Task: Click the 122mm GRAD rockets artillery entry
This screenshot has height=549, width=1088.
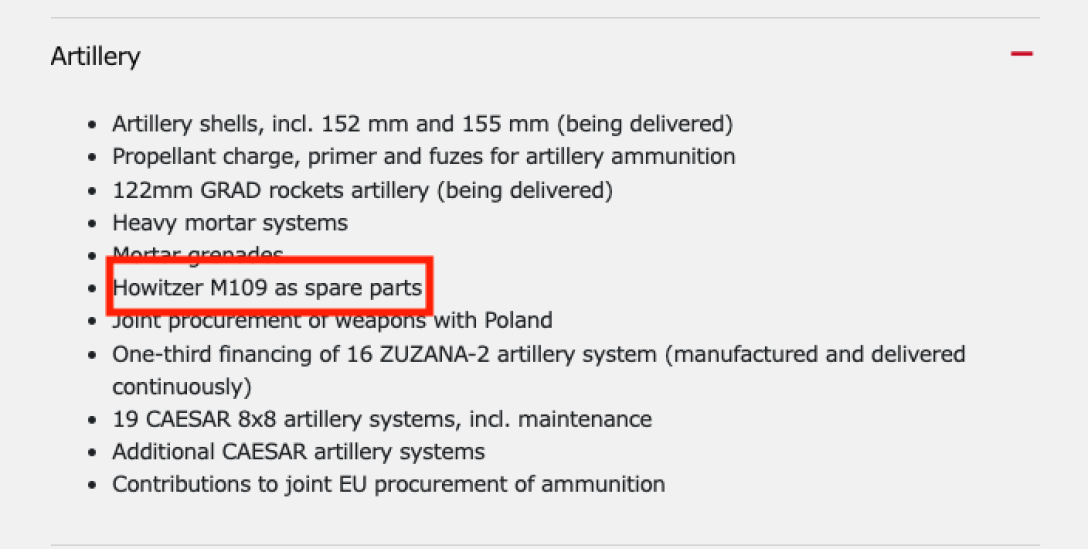Action: coord(362,189)
